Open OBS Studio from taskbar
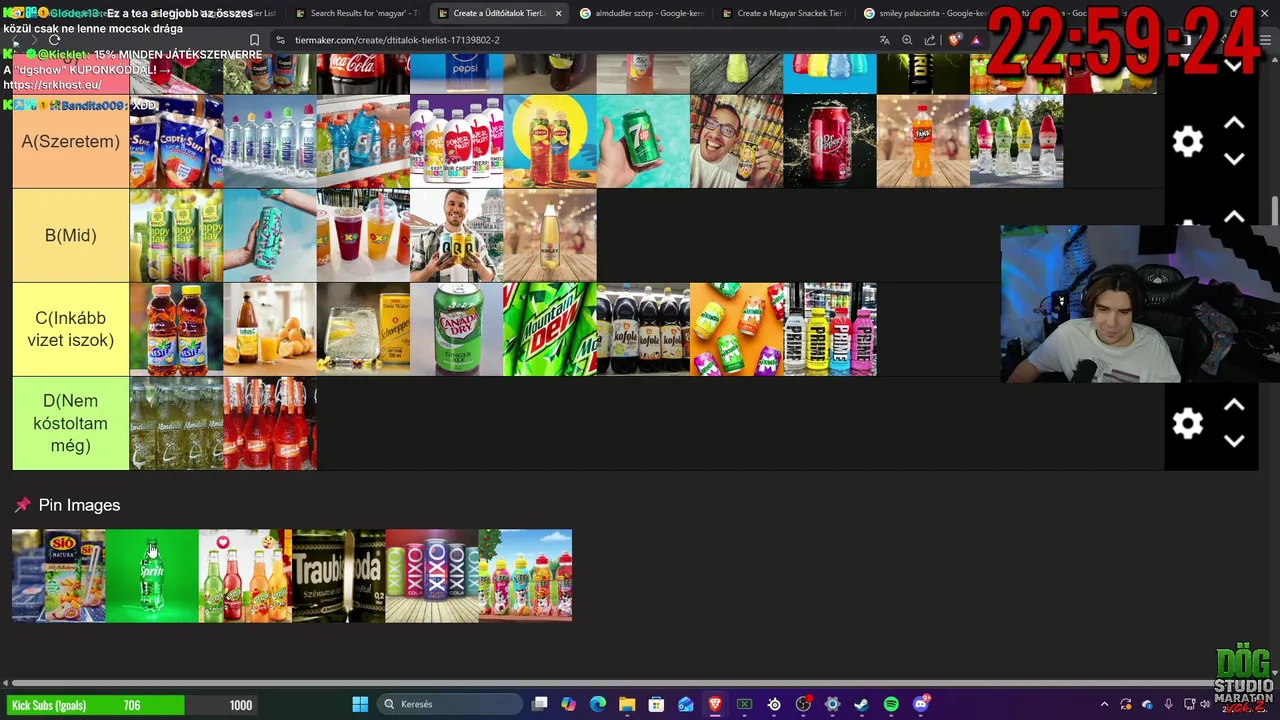Viewport: 1280px width, 720px height. (x=803, y=704)
